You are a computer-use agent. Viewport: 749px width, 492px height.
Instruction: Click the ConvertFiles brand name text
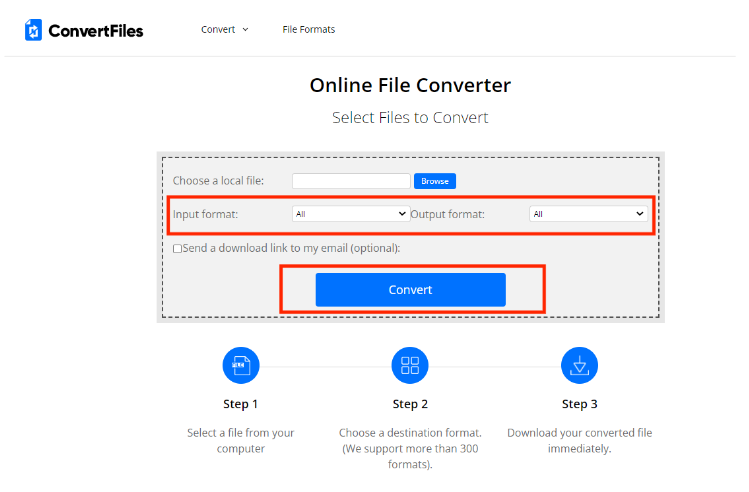pyautogui.click(x=96, y=31)
